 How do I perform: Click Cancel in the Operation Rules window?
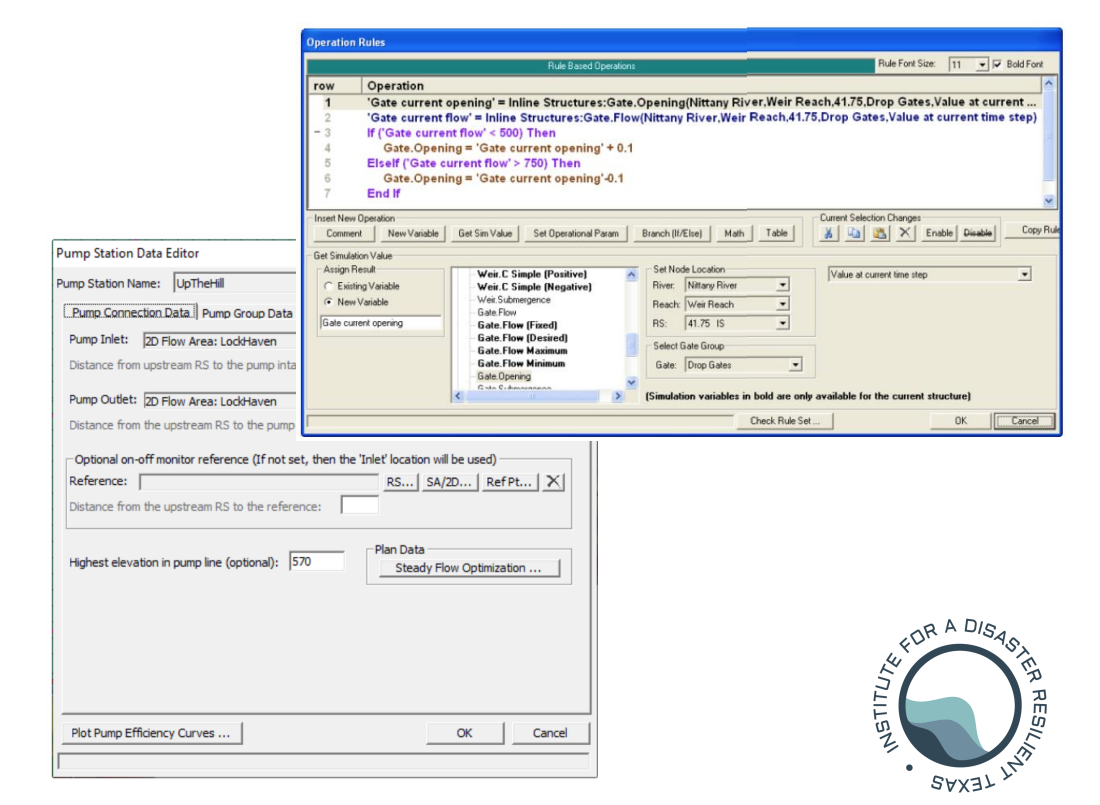click(x=1024, y=420)
